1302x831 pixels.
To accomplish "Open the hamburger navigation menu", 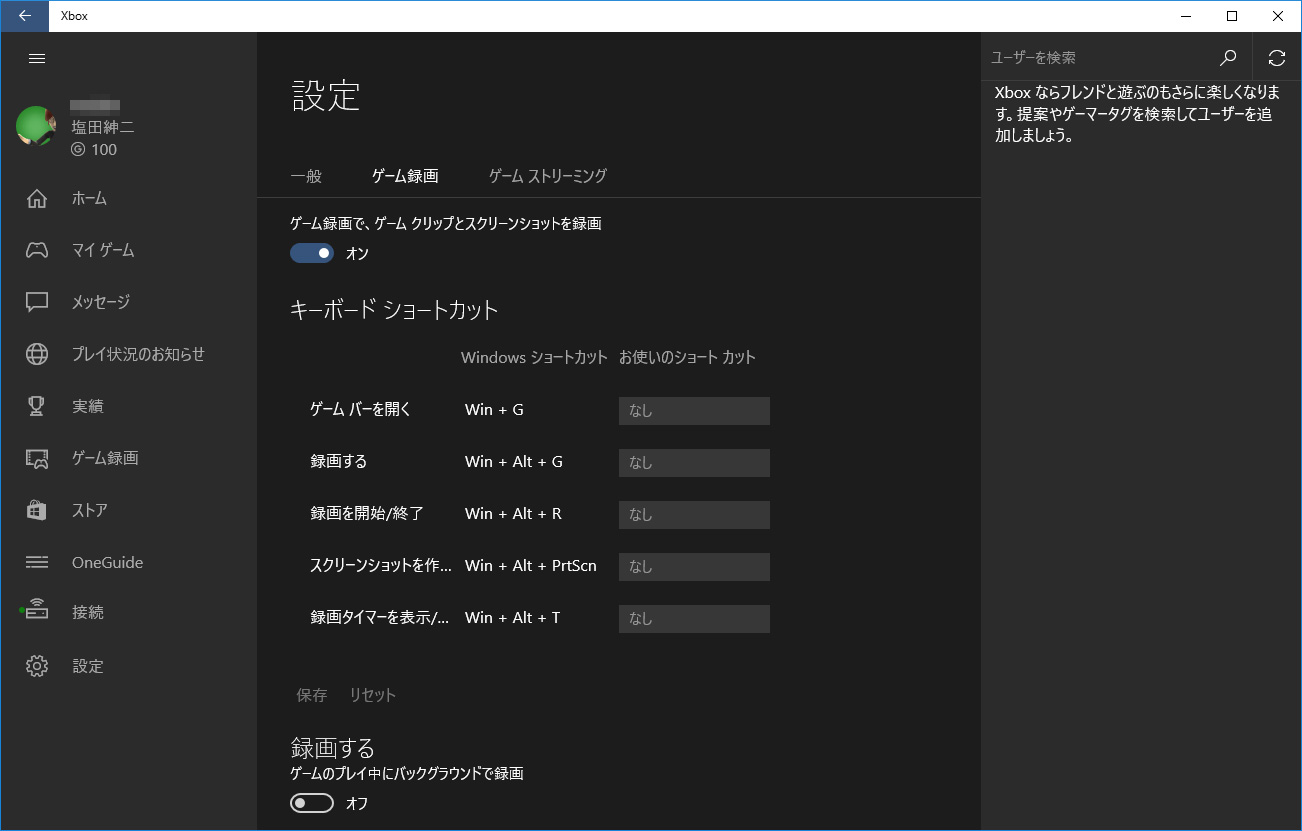I will point(37,59).
